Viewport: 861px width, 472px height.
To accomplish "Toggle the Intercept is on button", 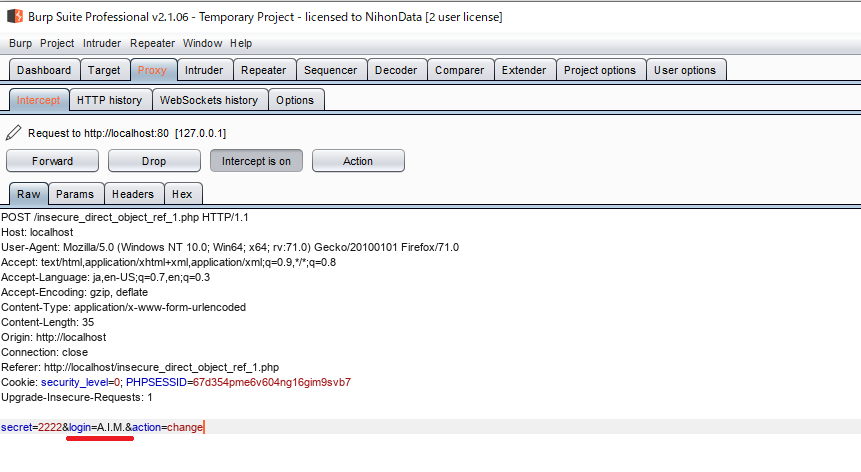I will 256,161.
